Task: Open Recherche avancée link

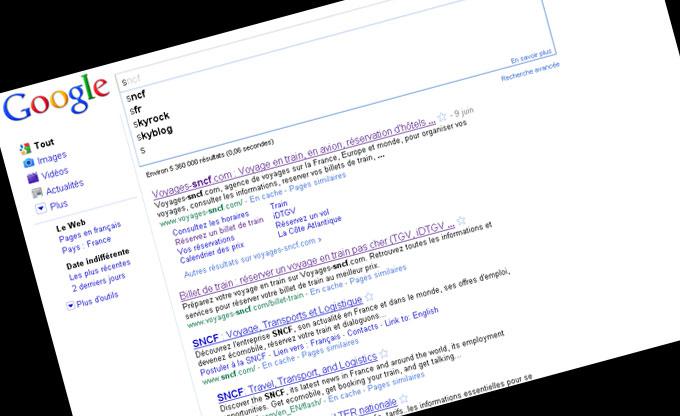Action: (x=530, y=71)
